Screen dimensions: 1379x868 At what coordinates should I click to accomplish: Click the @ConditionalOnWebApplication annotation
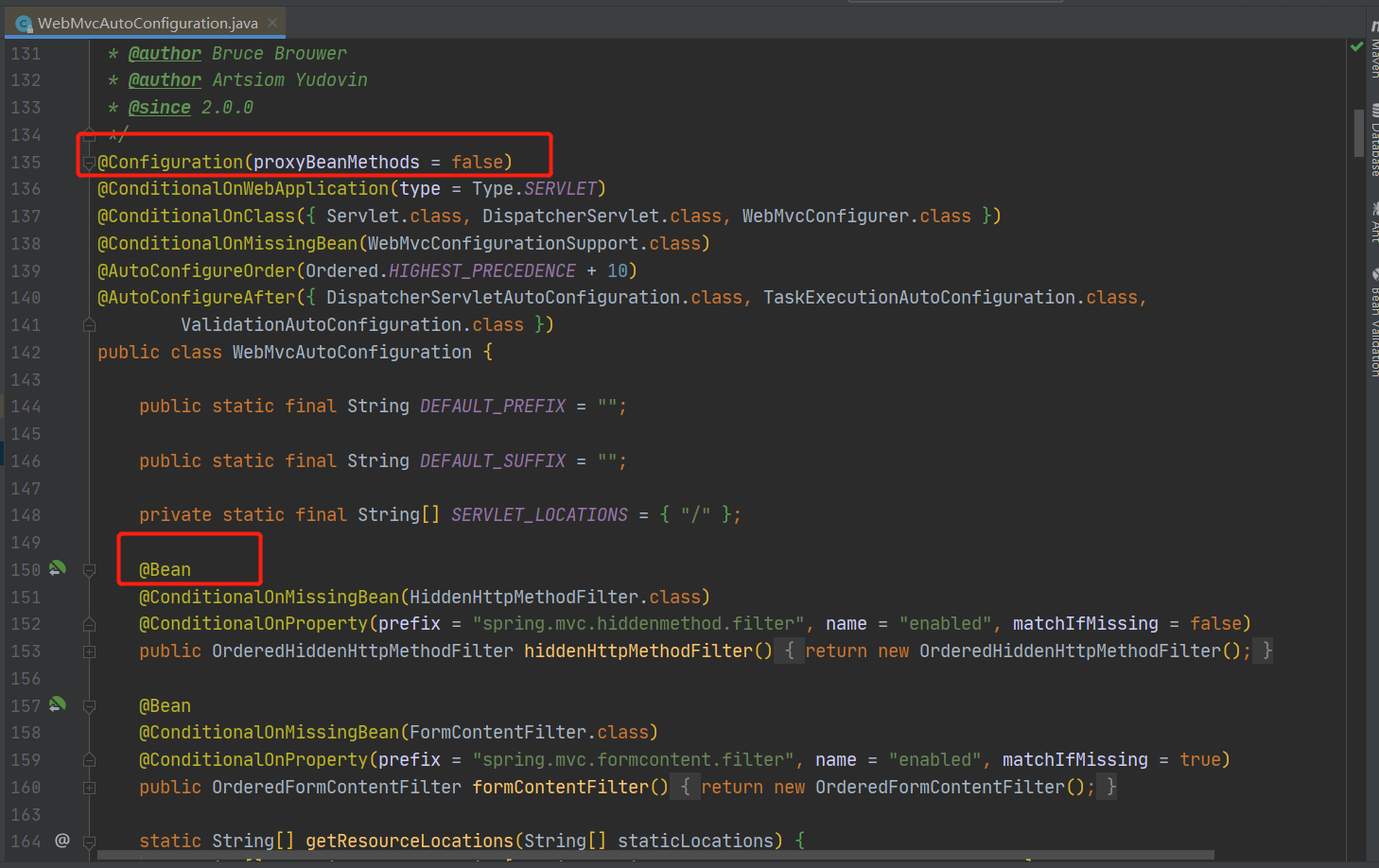pyautogui.click(x=243, y=188)
